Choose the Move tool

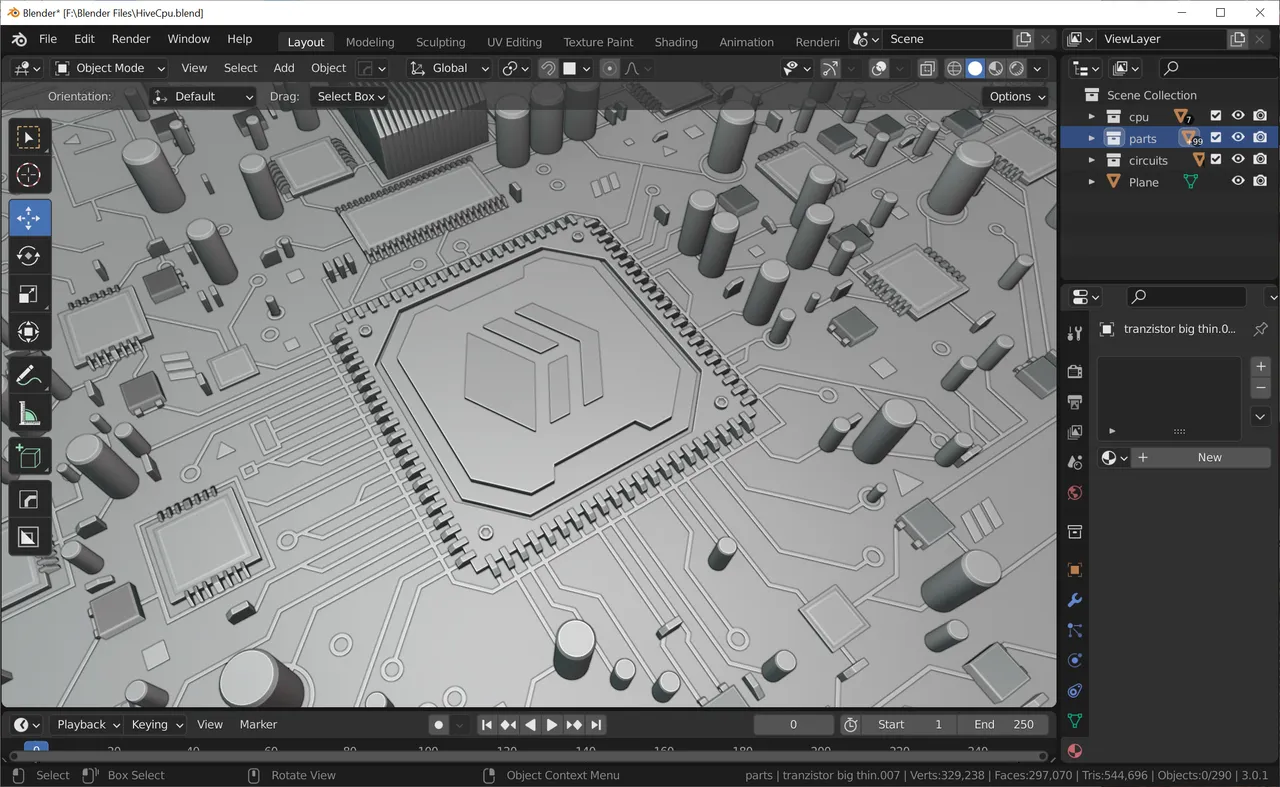29,218
